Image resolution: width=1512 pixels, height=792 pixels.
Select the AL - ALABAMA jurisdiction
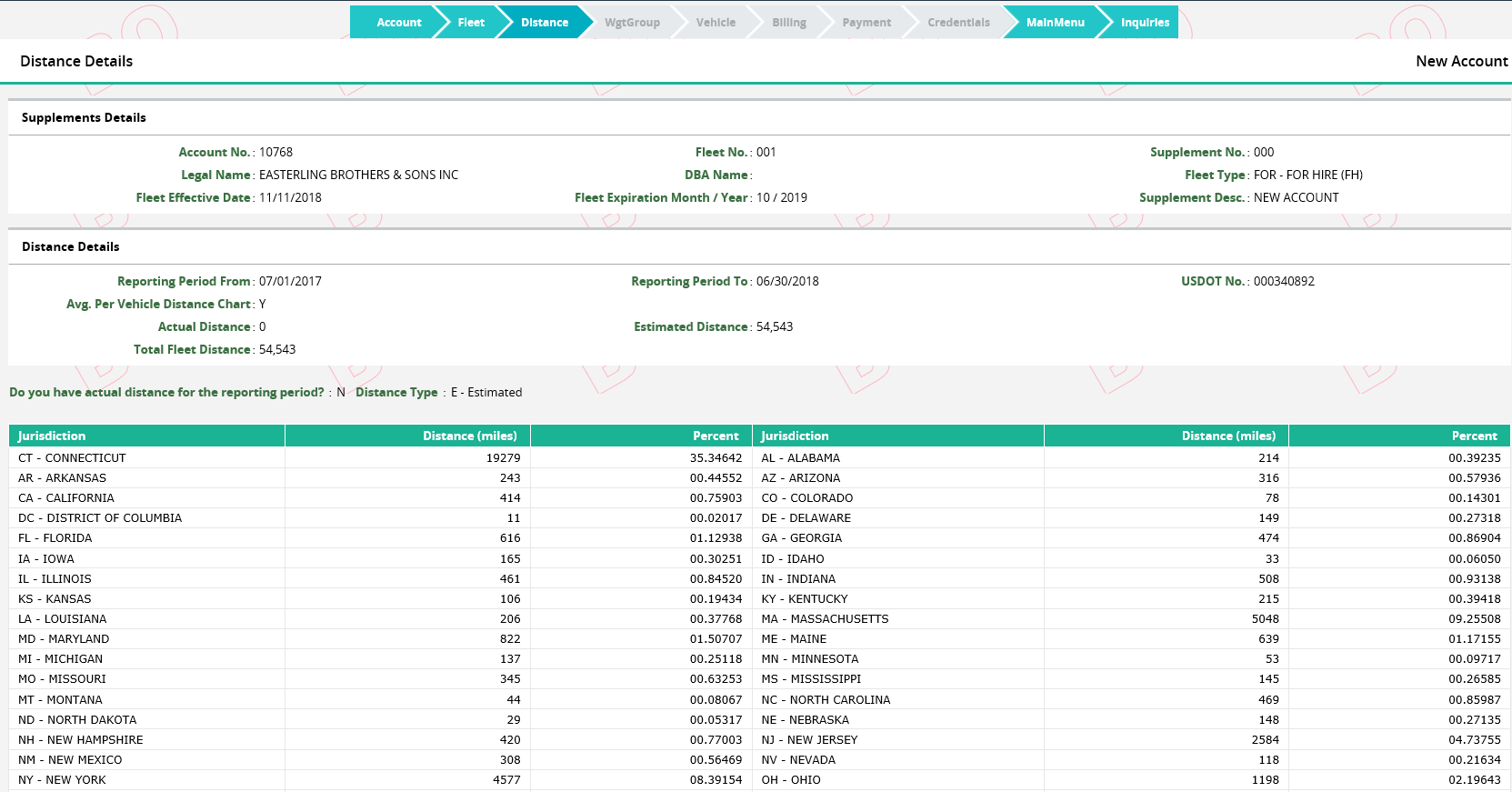pos(800,457)
